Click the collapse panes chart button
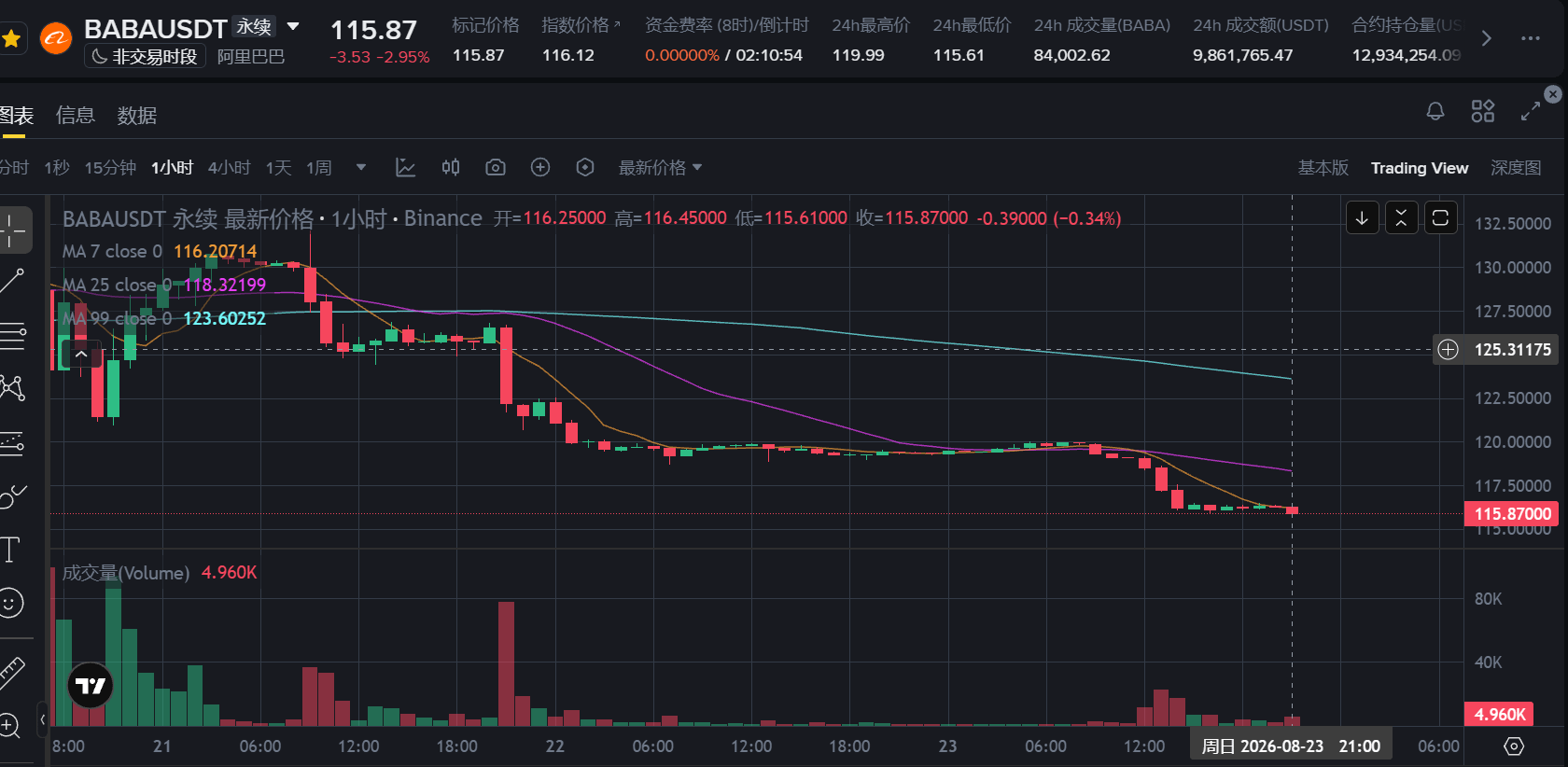1568x767 pixels. 1401,217
